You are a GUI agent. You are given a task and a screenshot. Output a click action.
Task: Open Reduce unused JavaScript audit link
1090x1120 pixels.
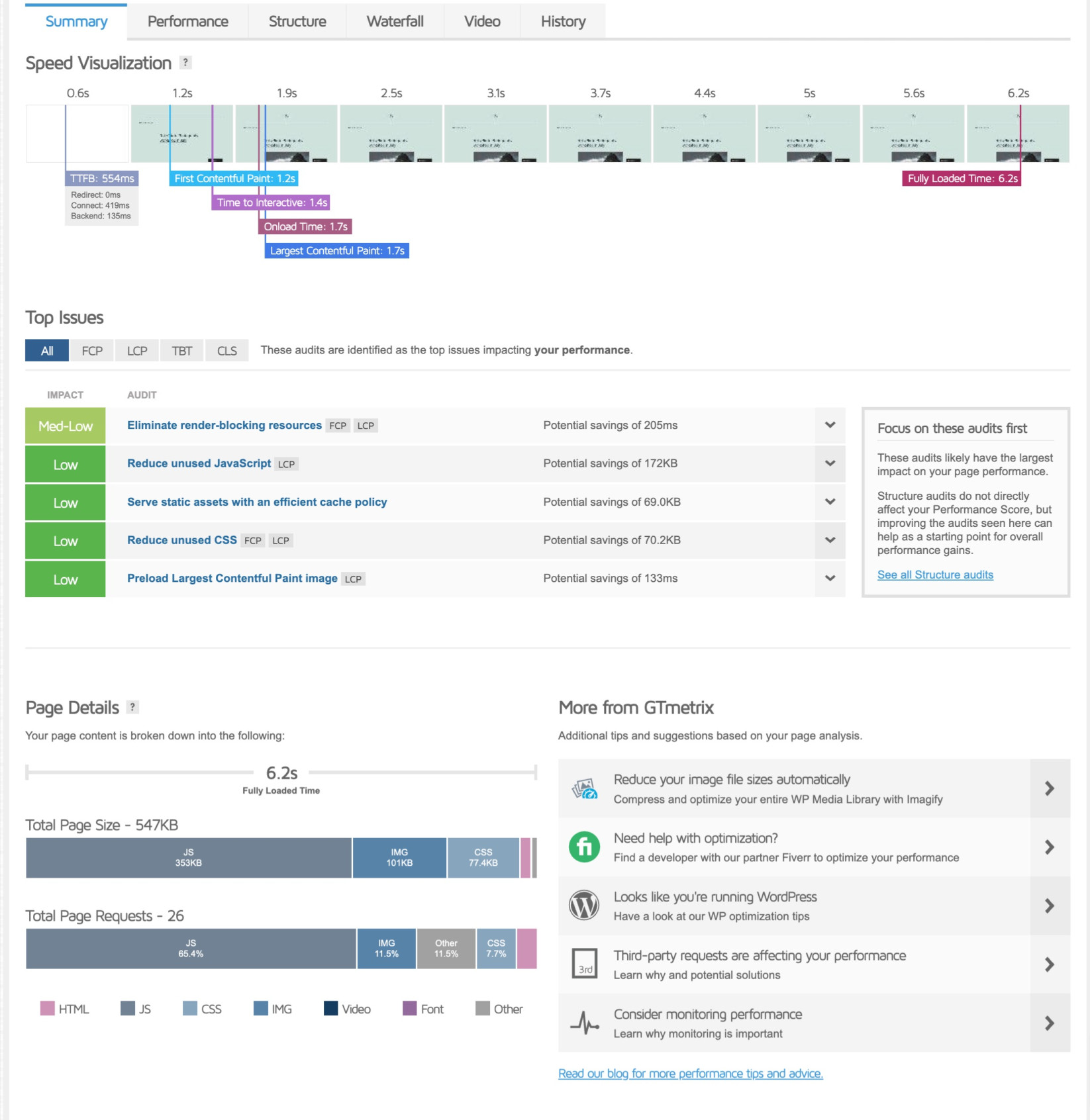[199, 463]
